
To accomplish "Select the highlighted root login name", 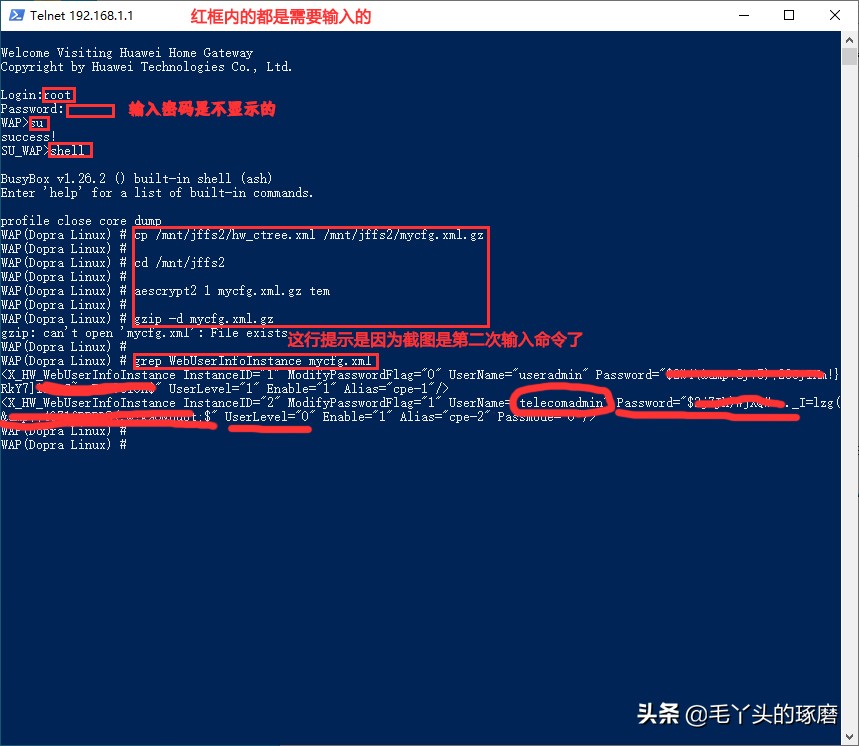I will [57, 95].
